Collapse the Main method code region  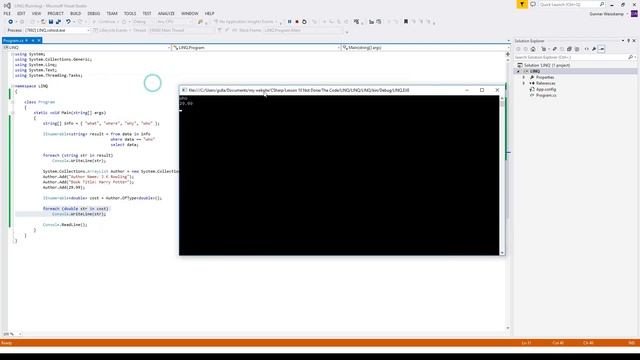12,113
